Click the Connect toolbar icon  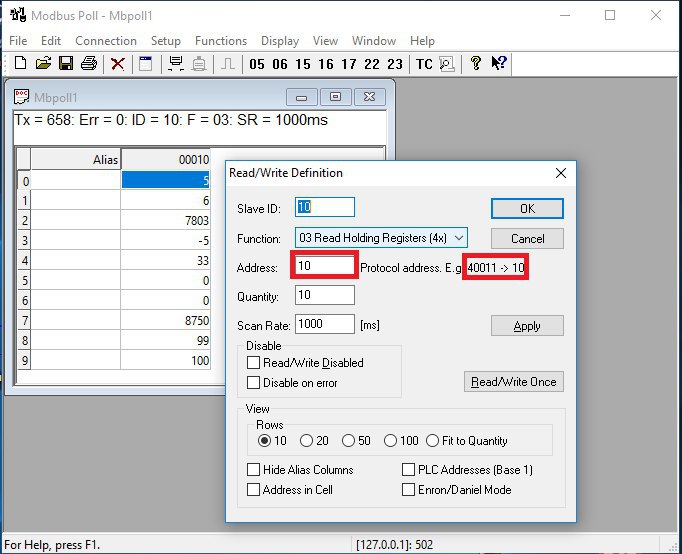tap(176, 63)
